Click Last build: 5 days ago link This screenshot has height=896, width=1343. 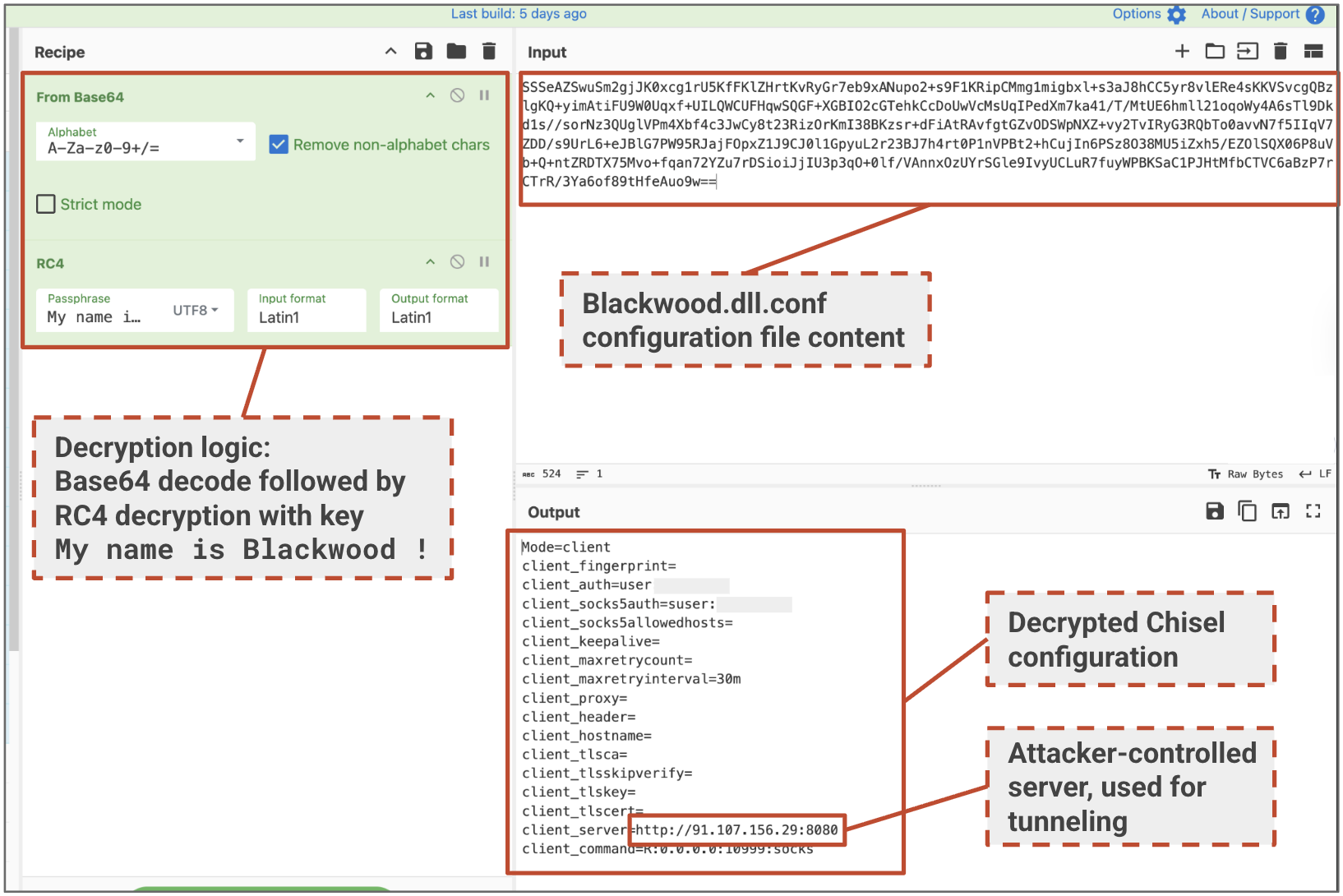pos(519,14)
